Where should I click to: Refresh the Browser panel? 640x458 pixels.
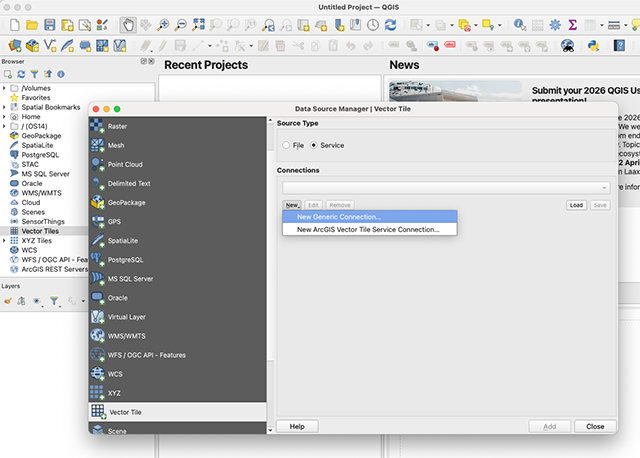tap(21, 74)
